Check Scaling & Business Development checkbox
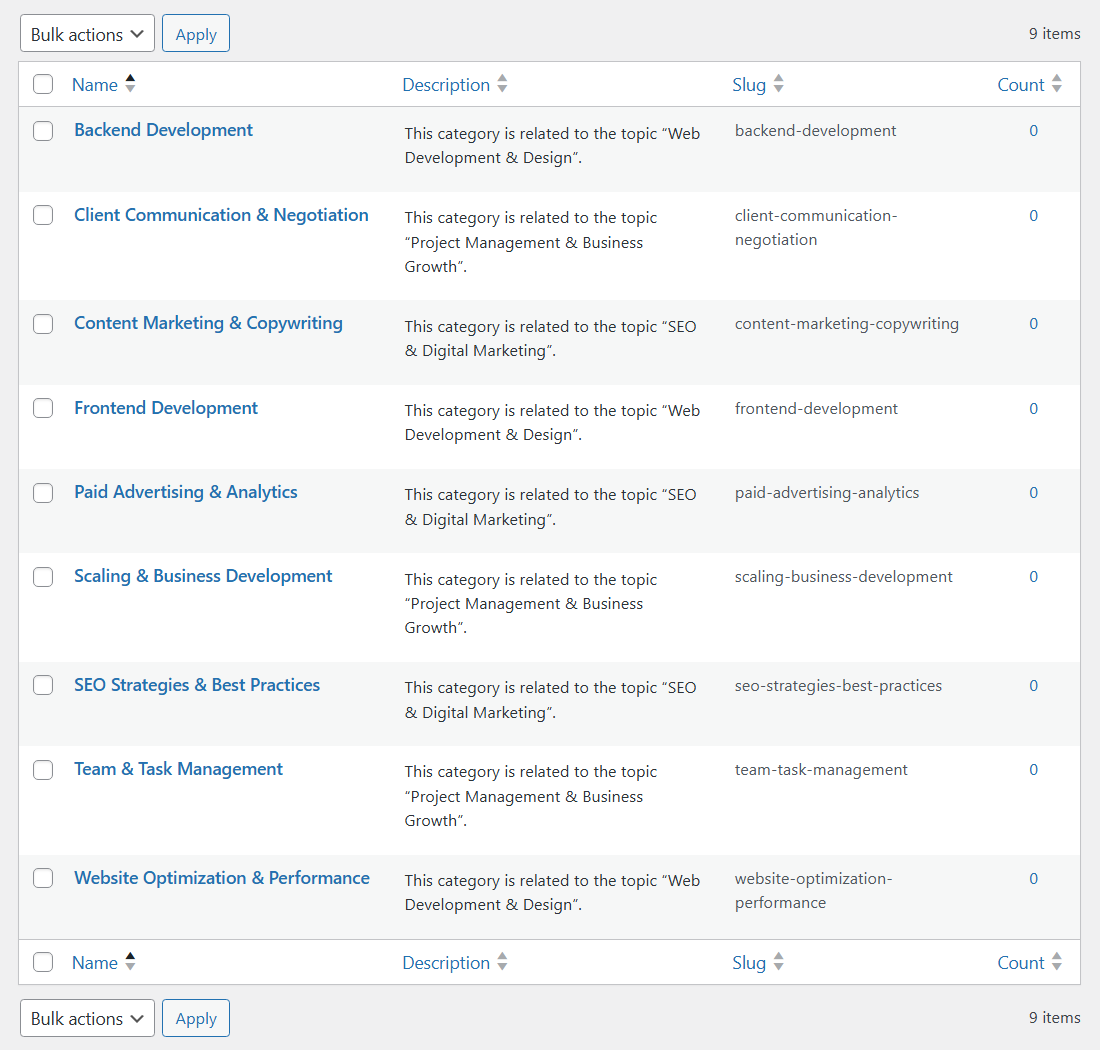Viewport: 1100px width, 1050px height. point(43,577)
